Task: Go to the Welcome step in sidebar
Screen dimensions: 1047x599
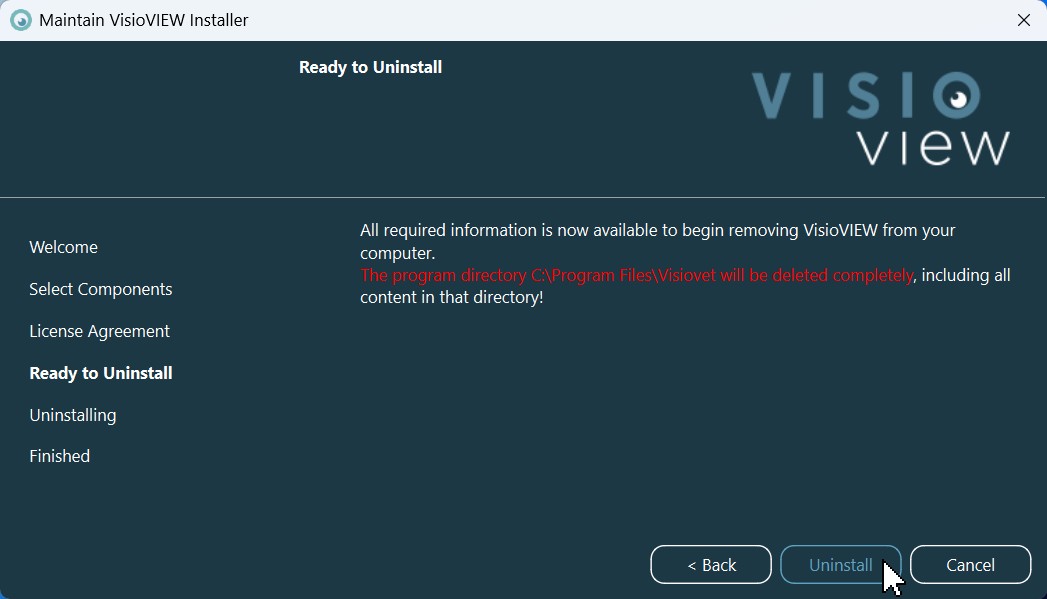Action: click(x=64, y=247)
